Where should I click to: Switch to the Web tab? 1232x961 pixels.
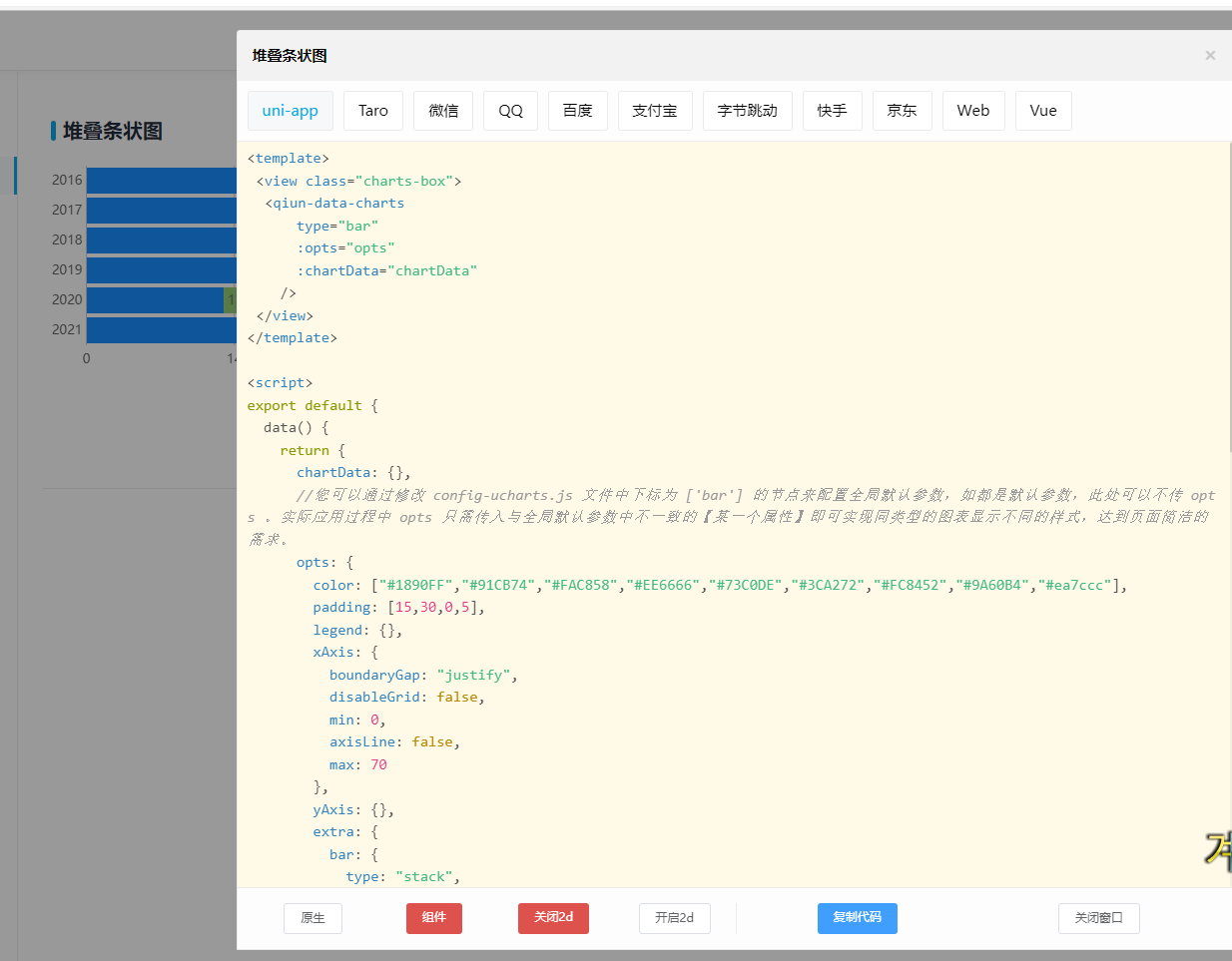(973, 111)
